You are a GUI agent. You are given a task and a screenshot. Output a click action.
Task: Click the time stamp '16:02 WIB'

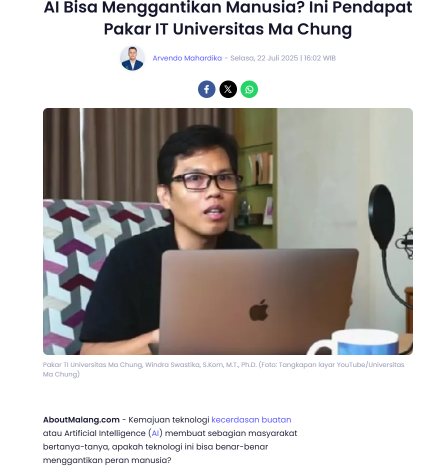tap(320, 58)
